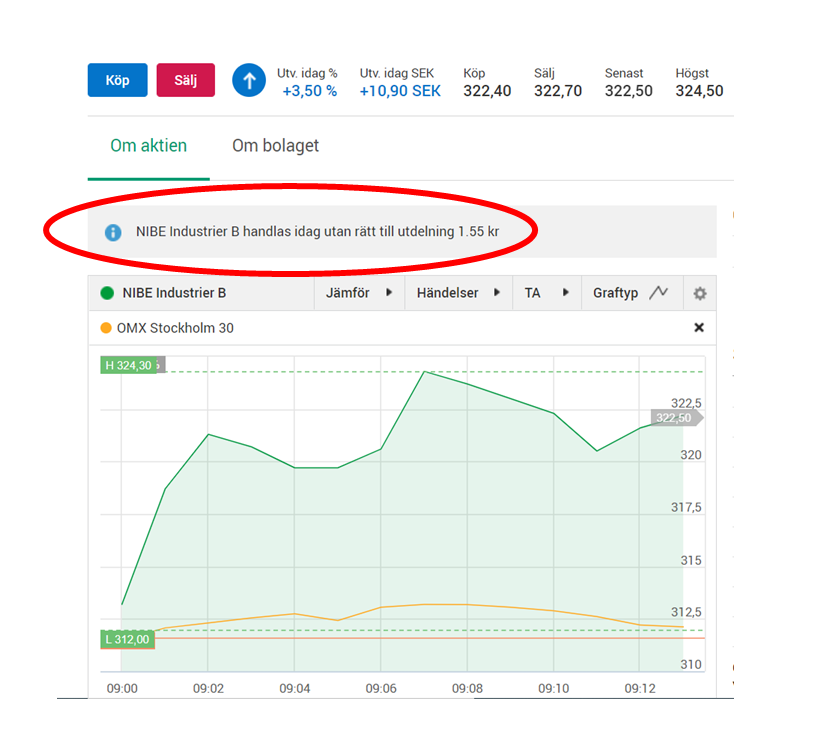Click the H 324,30 high marker

tap(129, 365)
